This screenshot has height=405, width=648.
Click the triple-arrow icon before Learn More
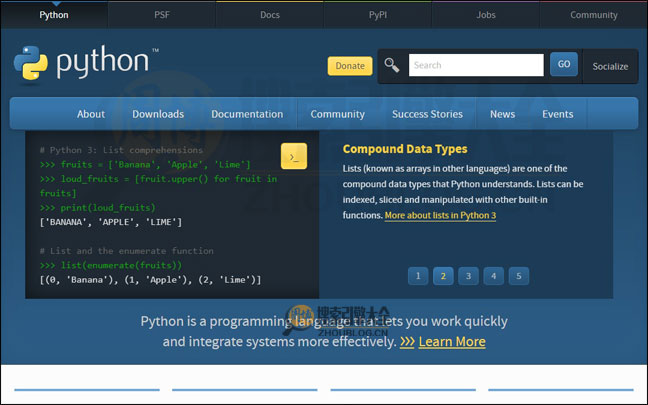coord(407,342)
